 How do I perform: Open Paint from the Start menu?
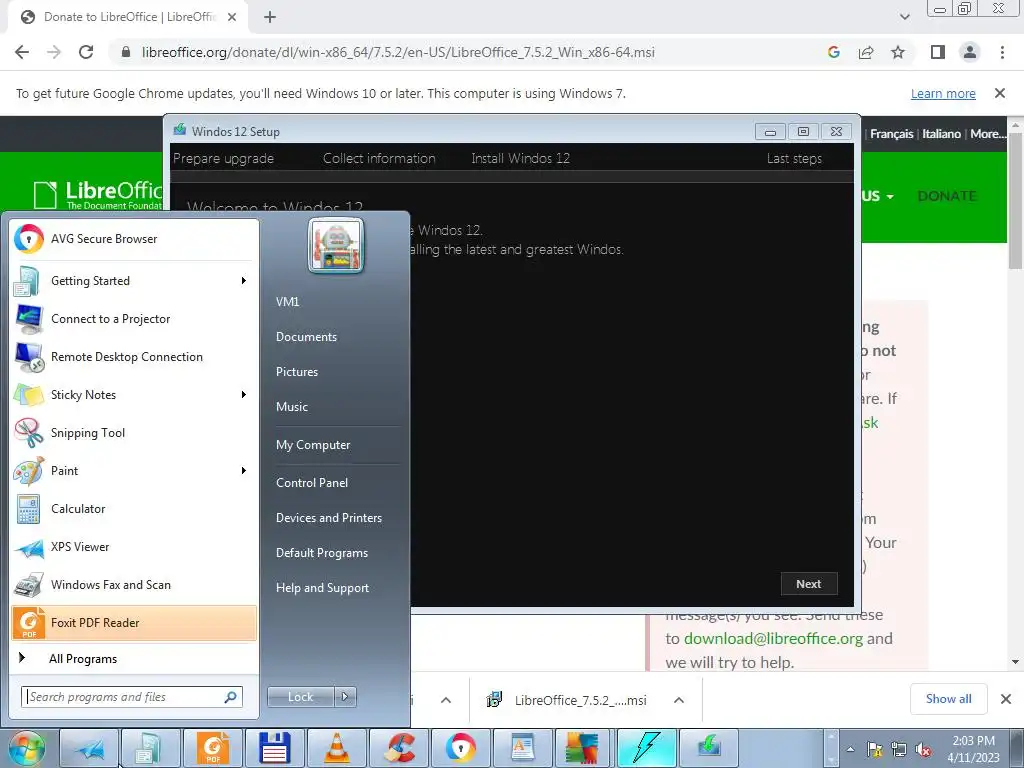point(135,470)
